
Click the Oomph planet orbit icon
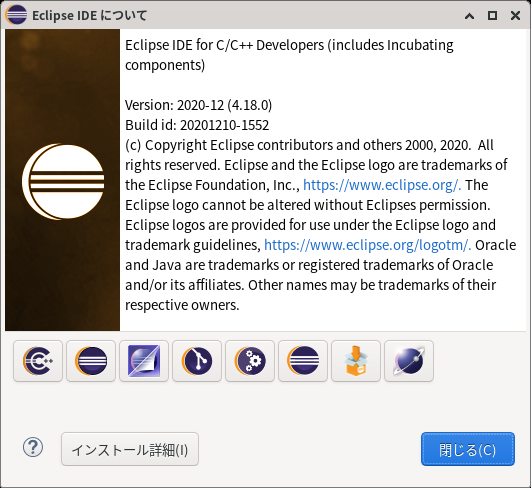coord(409,361)
